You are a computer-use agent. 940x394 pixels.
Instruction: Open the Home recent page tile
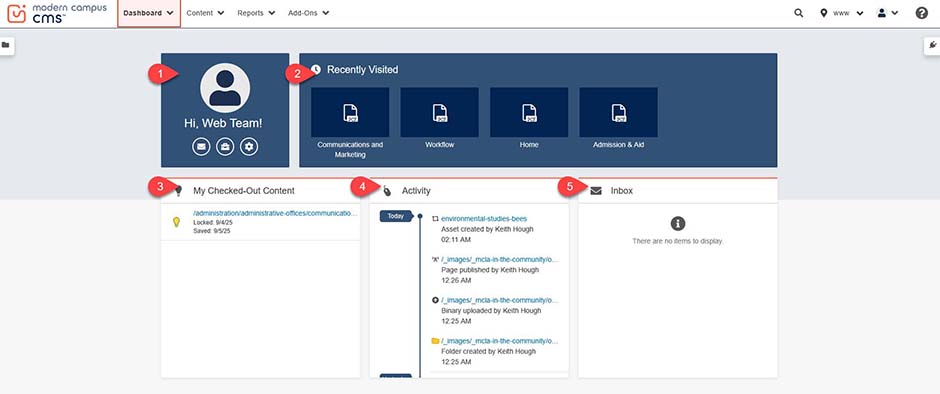pyautogui.click(x=529, y=118)
